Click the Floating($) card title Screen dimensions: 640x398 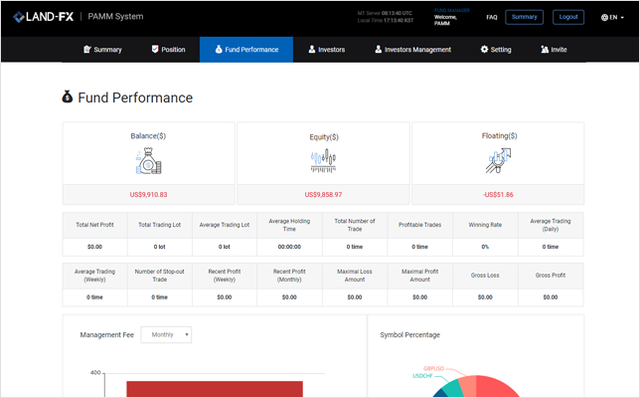[x=499, y=136]
